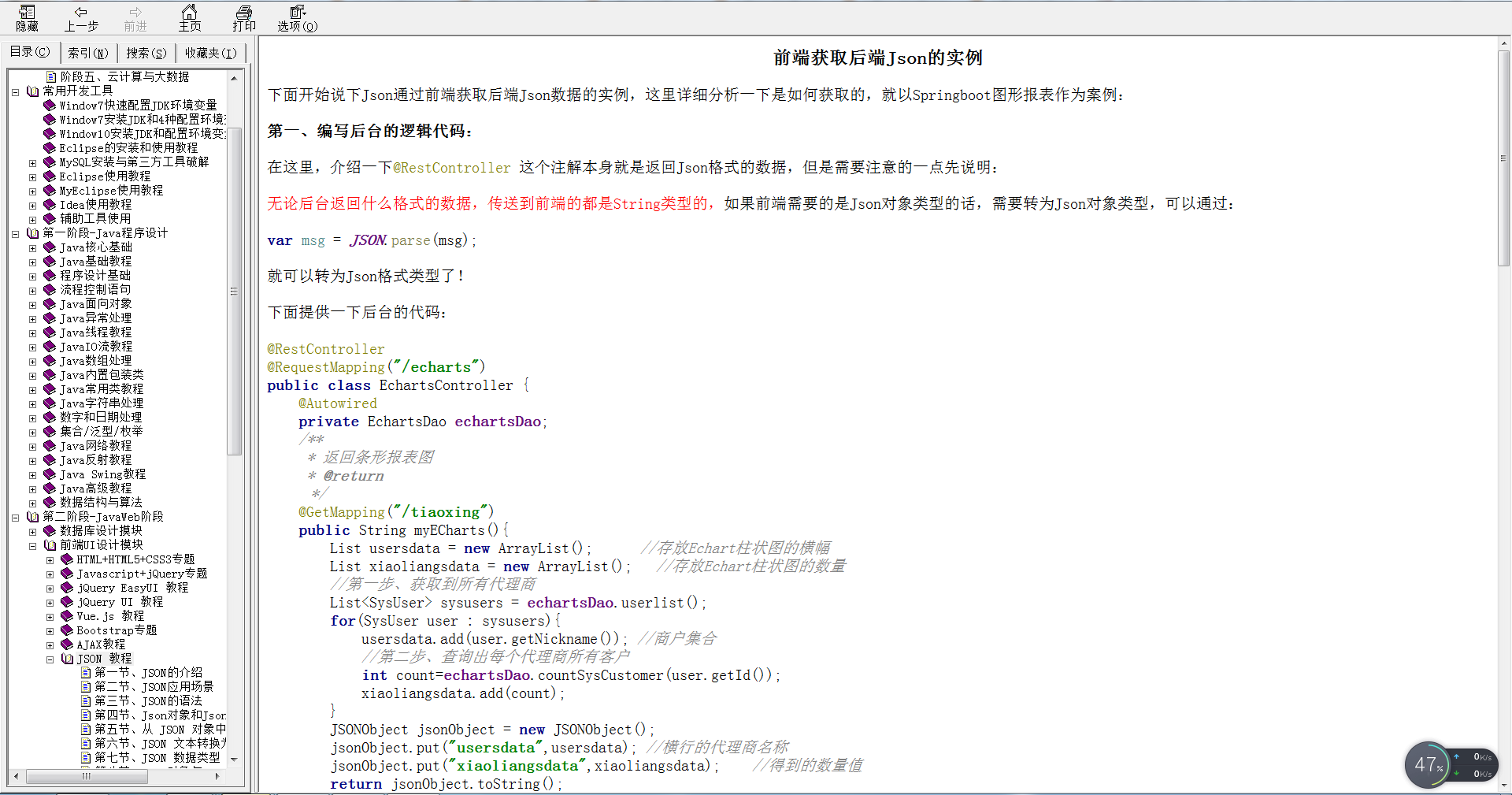Click the book icon beside jQuery EasyUI 教程
The height and width of the screenshot is (795, 1512).
(67, 587)
